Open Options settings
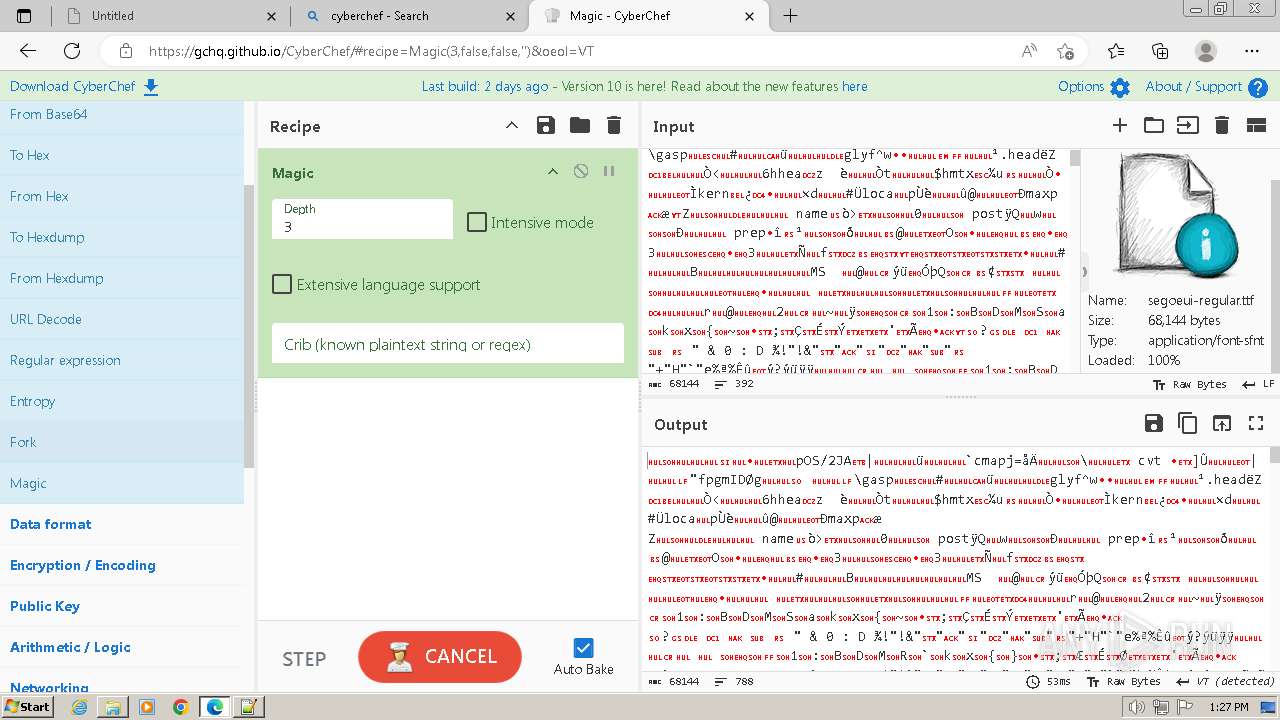 tap(1093, 87)
